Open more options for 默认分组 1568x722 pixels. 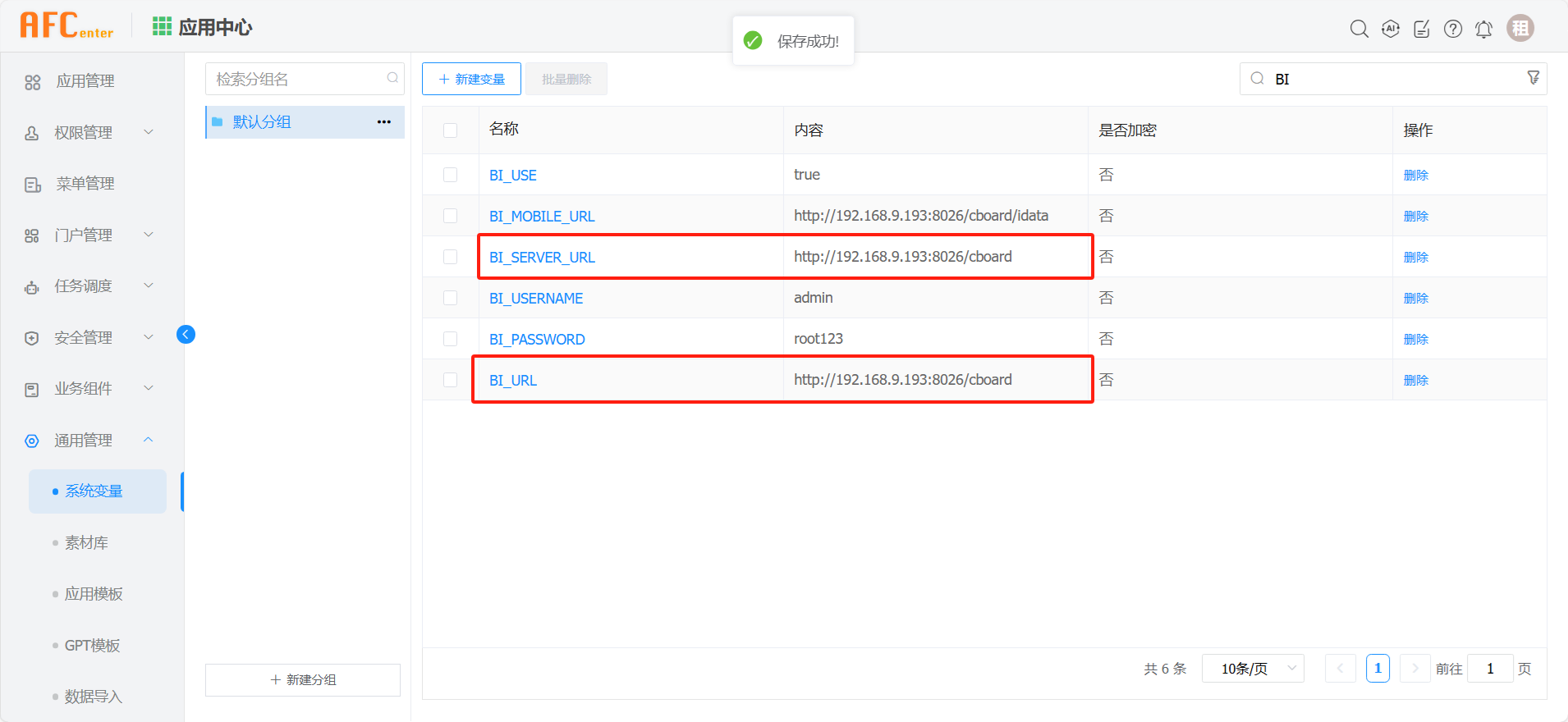click(383, 121)
